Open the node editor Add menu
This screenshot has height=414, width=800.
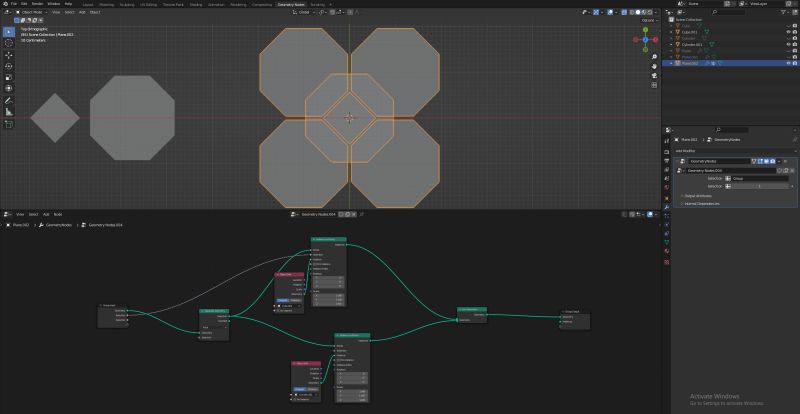point(46,214)
